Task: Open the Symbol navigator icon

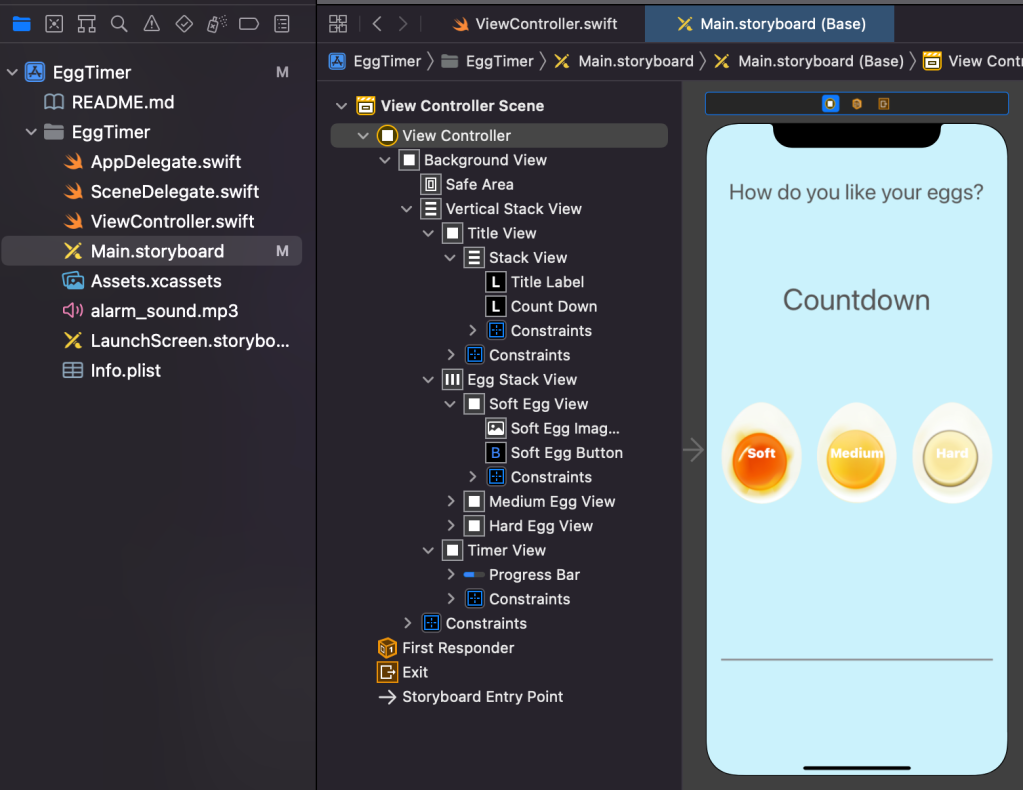Action: click(87, 23)
